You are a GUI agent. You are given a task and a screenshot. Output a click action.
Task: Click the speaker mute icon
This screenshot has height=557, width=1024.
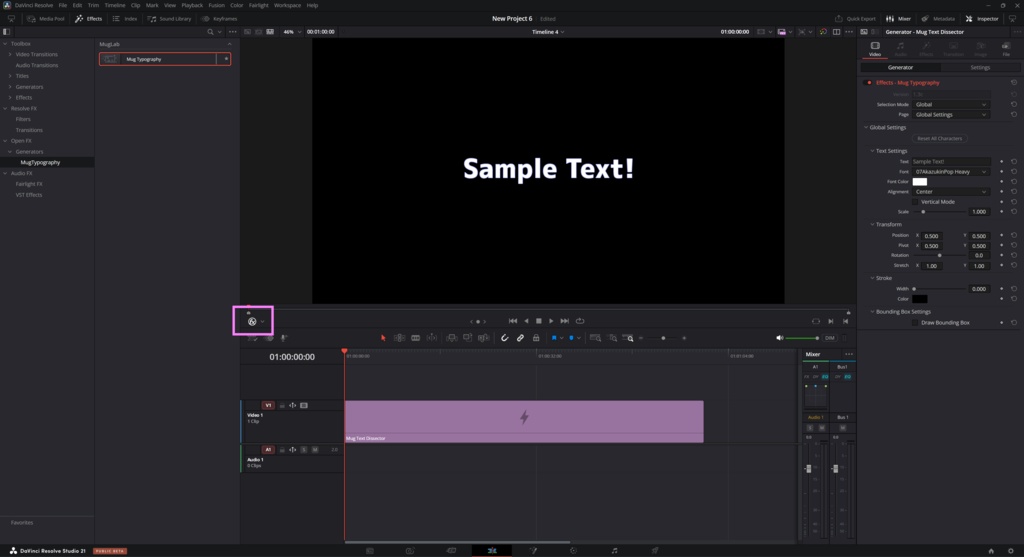click(x=779, y=338)
